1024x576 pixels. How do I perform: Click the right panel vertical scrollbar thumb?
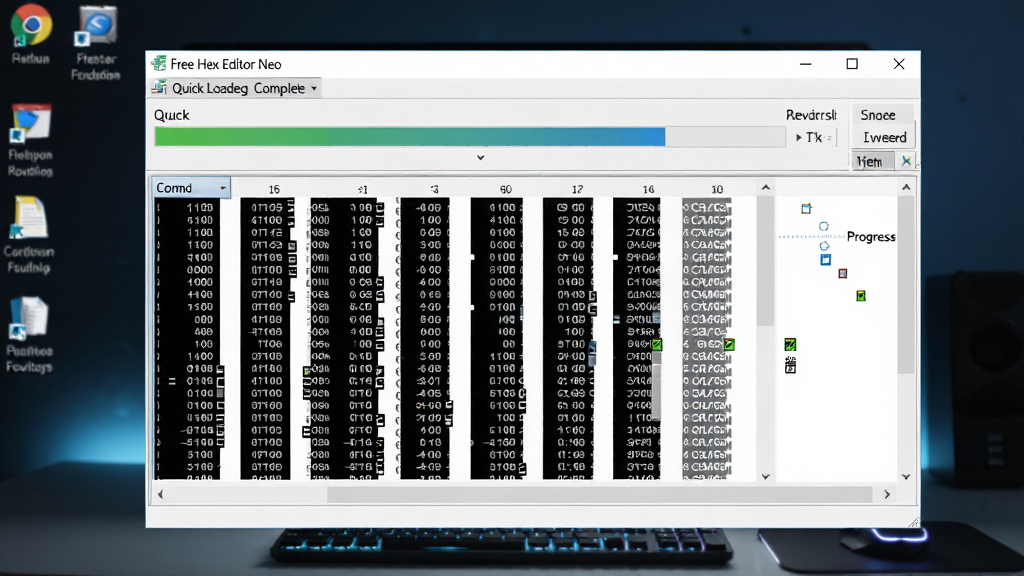point(906,284)
